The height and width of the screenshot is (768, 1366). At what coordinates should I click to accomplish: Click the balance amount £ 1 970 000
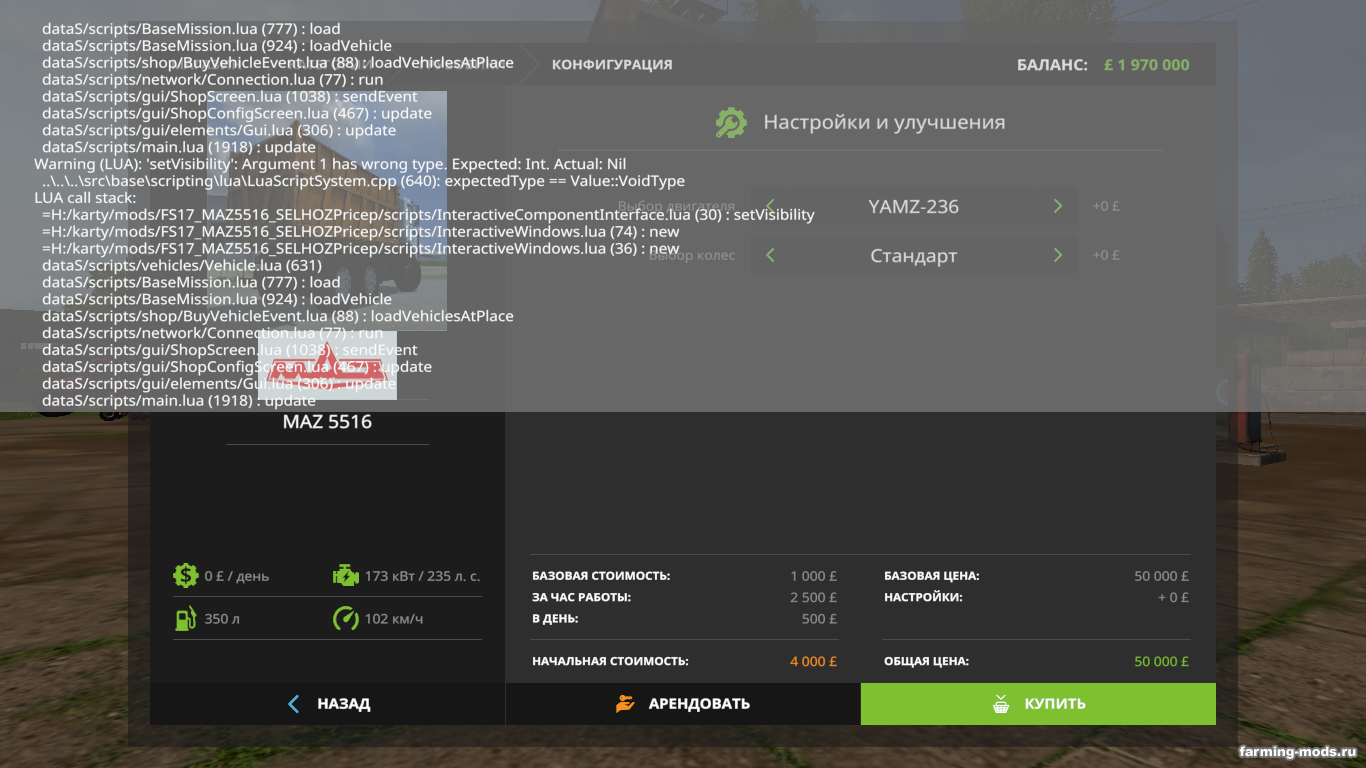[x=1146, y=65]
